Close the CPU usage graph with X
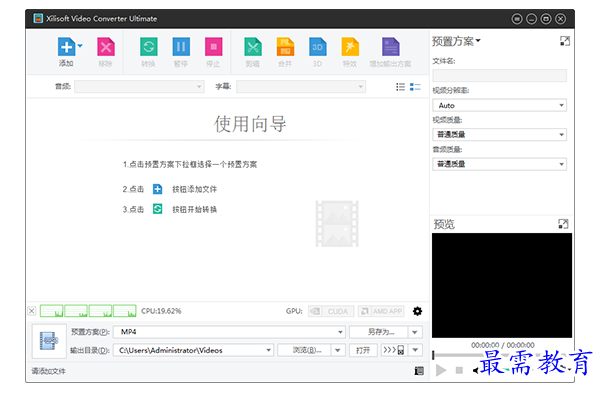 point(32,311)
